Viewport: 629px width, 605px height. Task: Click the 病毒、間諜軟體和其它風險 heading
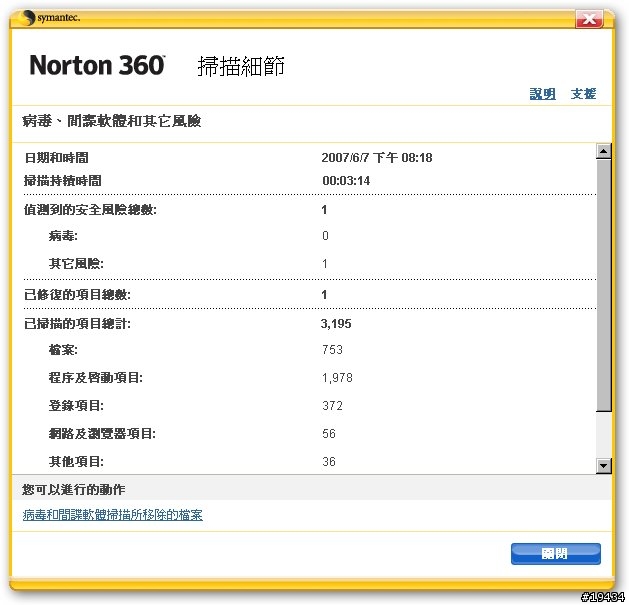tap(112, 121)
